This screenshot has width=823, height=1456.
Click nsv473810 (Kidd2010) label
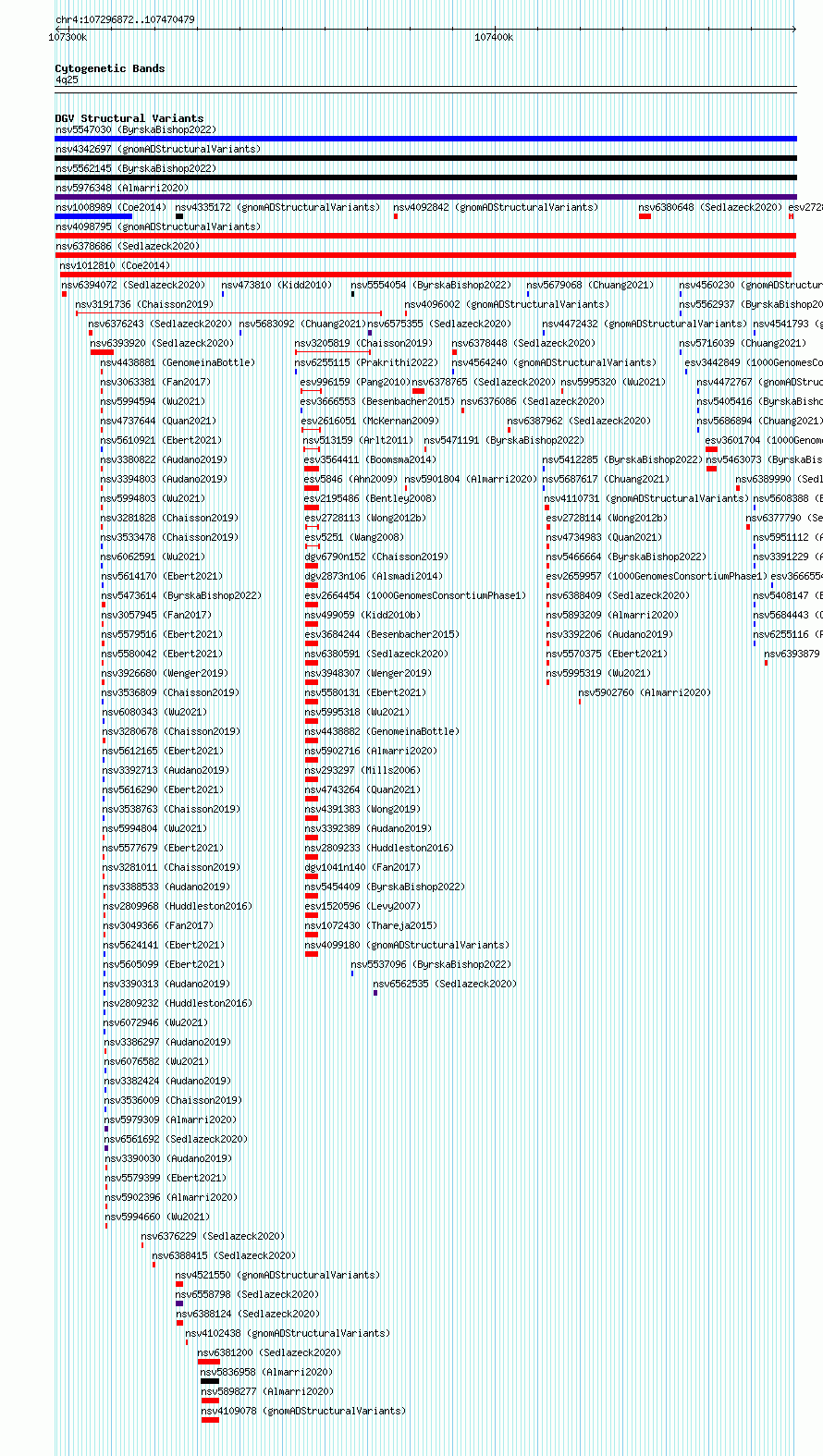pos(276,286)
